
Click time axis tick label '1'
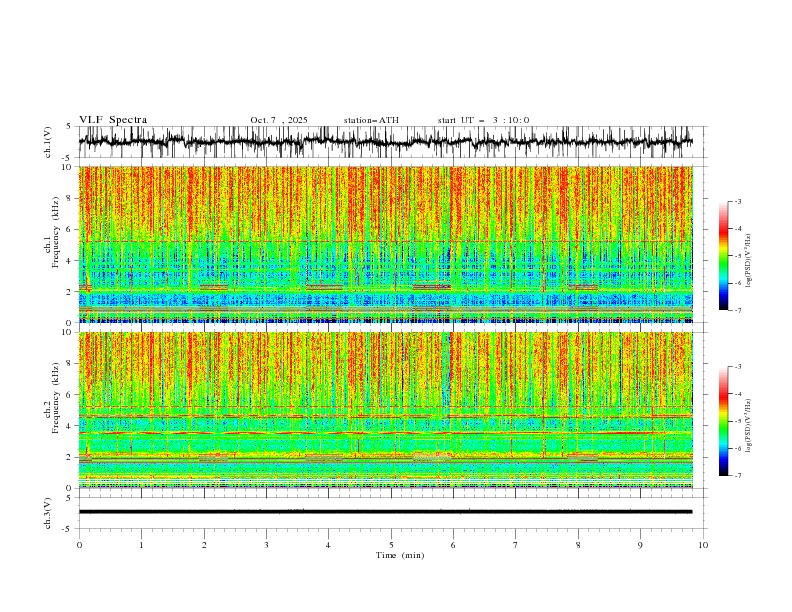pos(141,545)
